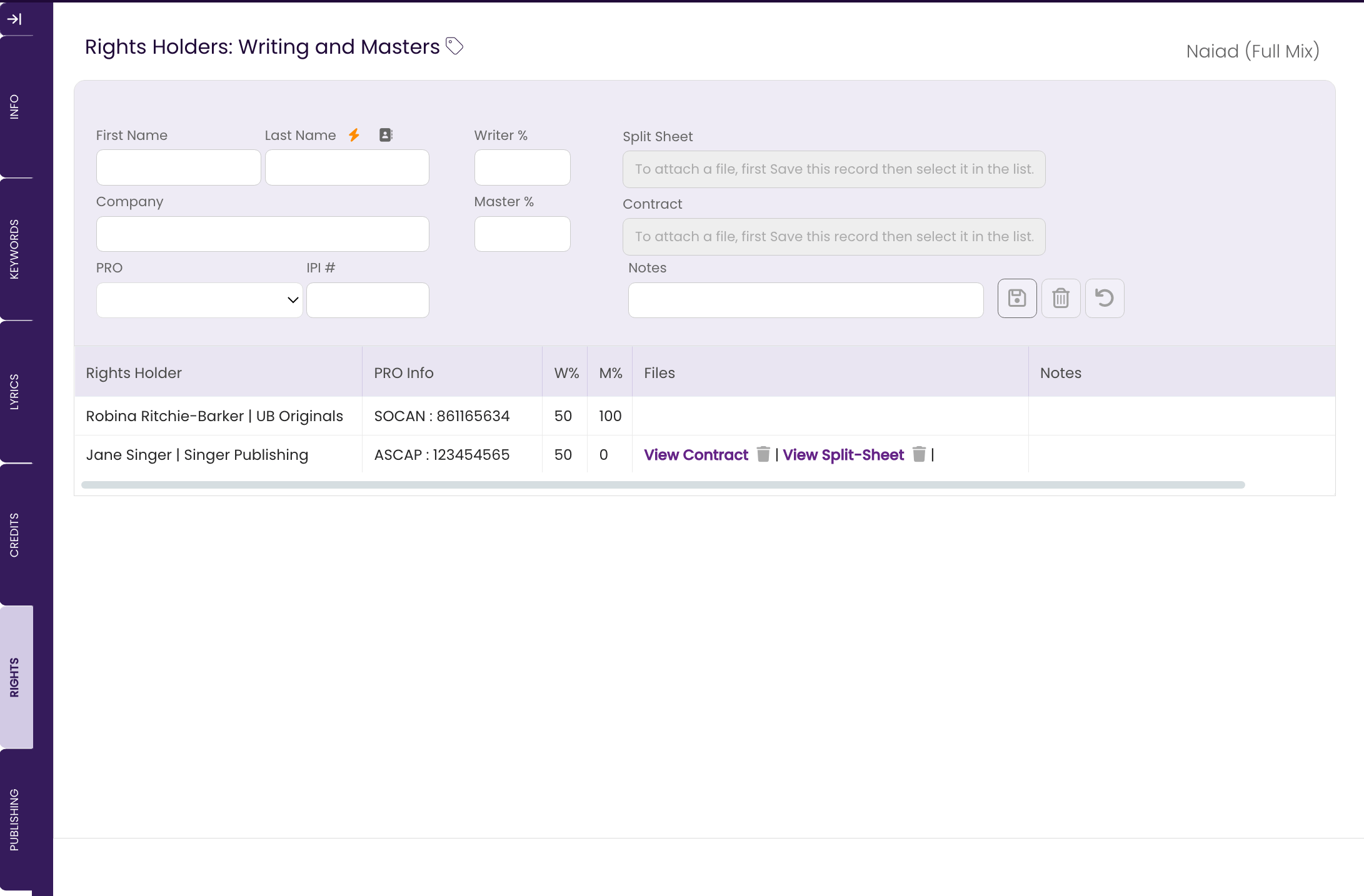Viewport: 1364px width, 896px height.
Task: Select the Robina Ritchie-Barker row
Action: click(x=214, y=416)
